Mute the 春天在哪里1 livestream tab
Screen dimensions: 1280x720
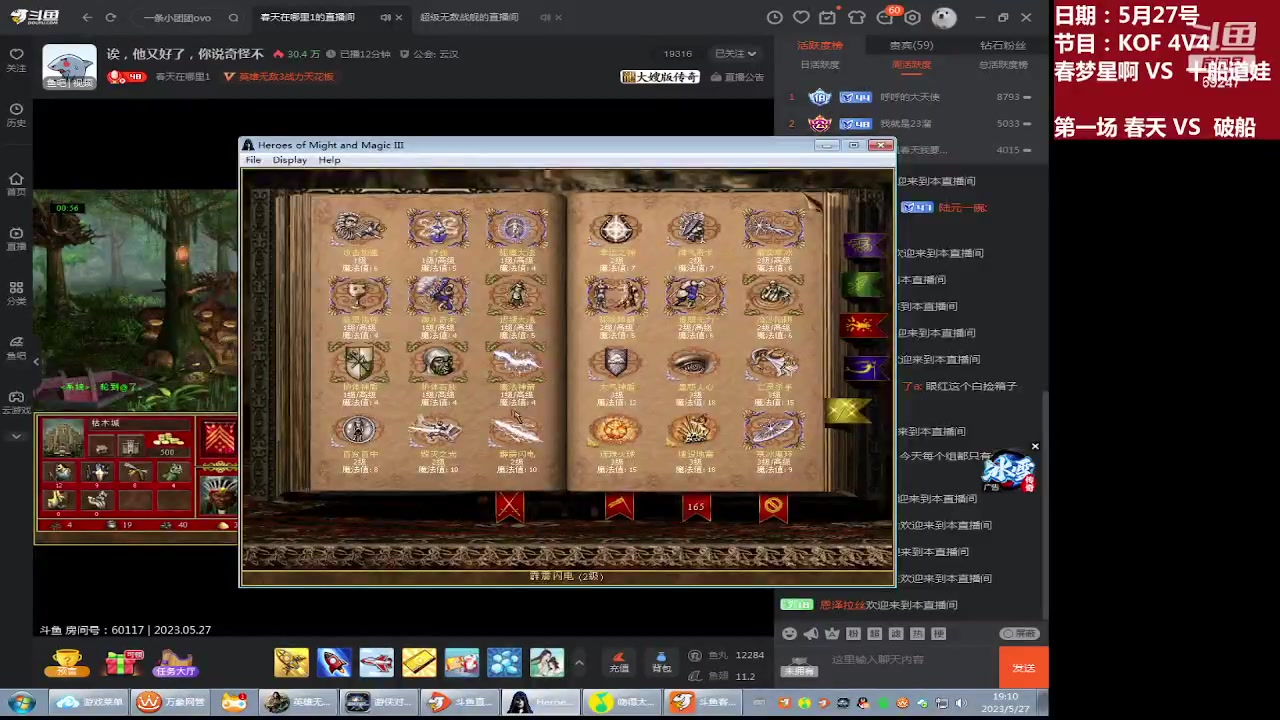pyautogui.click(x=386, y=17)
